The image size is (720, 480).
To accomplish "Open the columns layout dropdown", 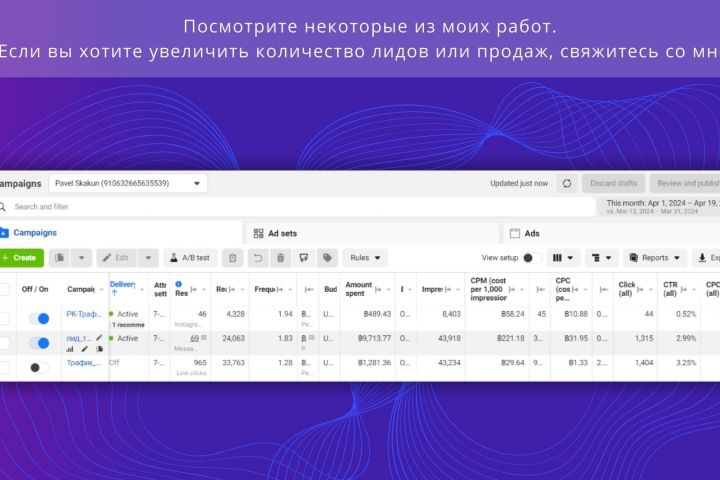I will pos(563,258).
